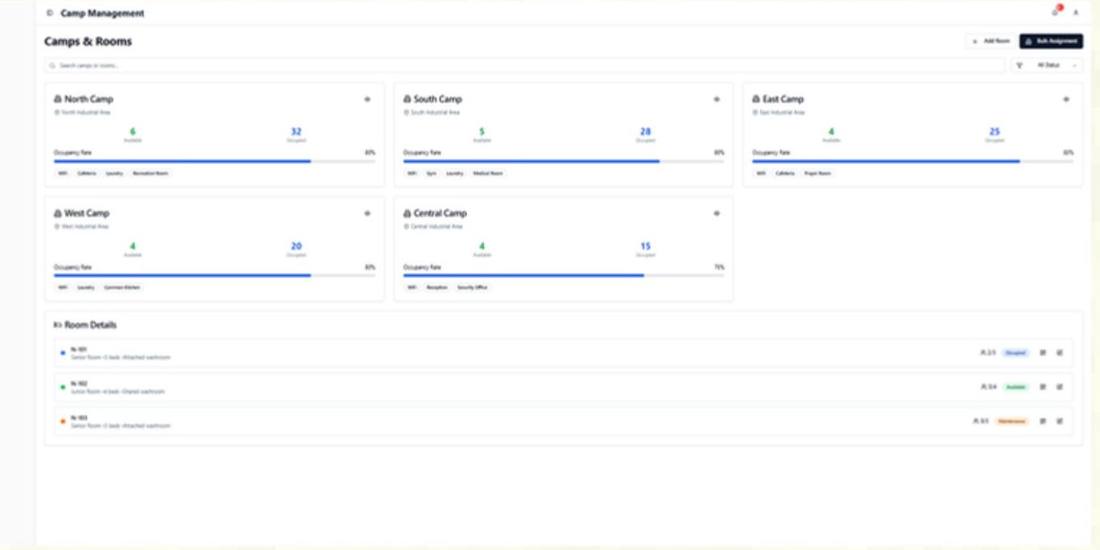Open the user profile icon in header
Viewport: 1100px width, 550px height.
[x=1076, y=13]
